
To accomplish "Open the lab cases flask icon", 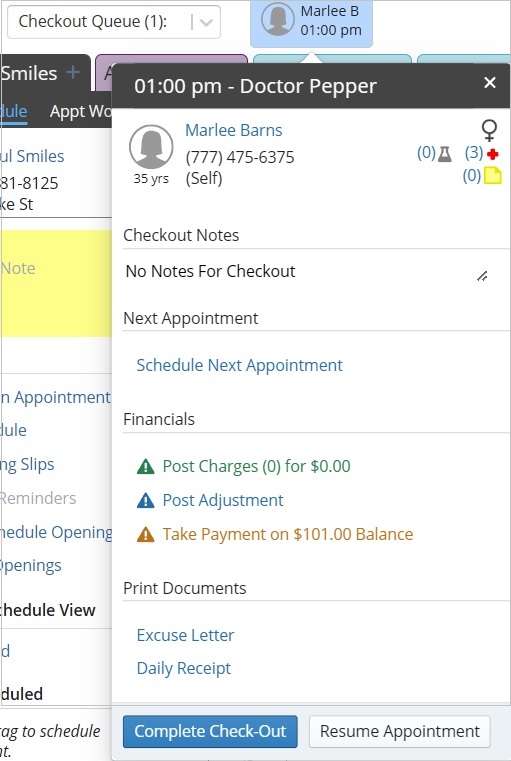I will point(445,154).
